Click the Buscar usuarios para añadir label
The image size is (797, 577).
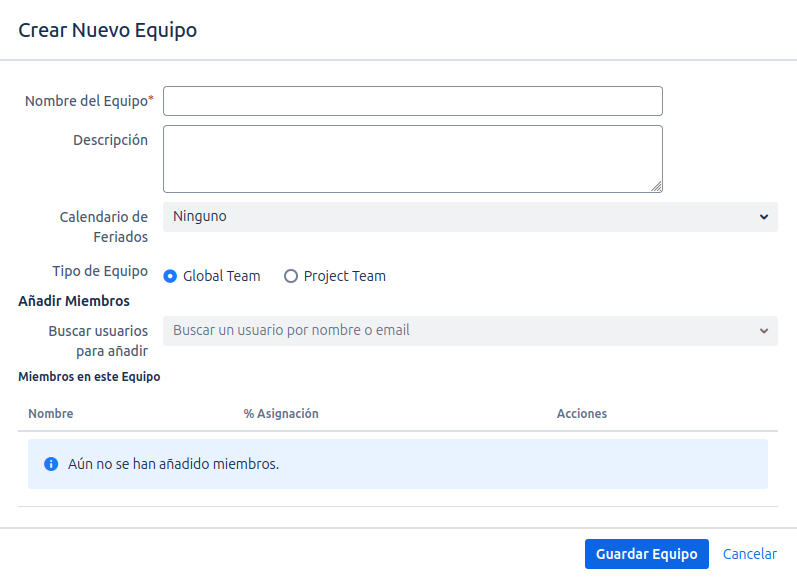point(99,341)
